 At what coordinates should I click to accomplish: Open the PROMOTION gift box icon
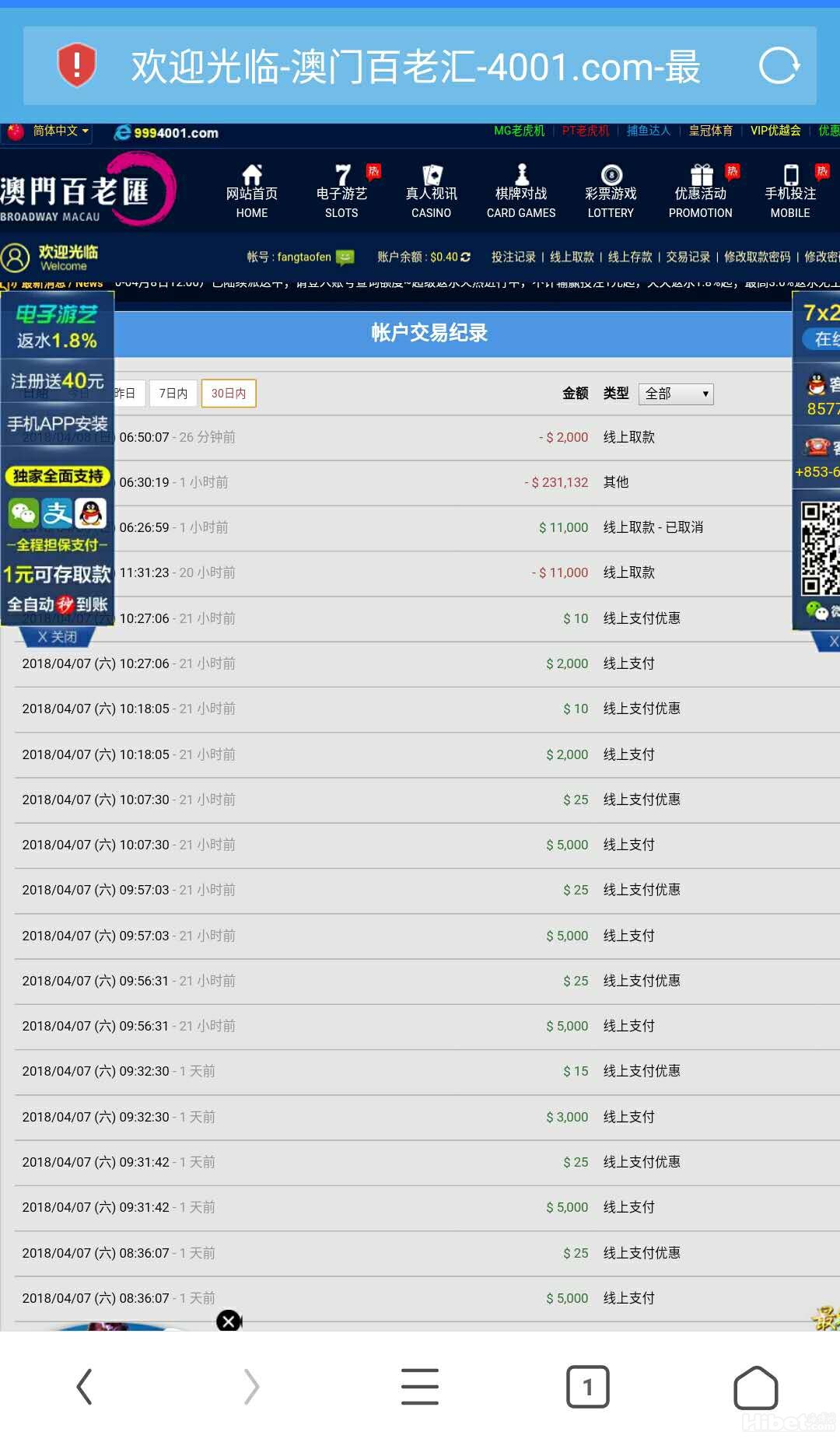tap(702, 175)
